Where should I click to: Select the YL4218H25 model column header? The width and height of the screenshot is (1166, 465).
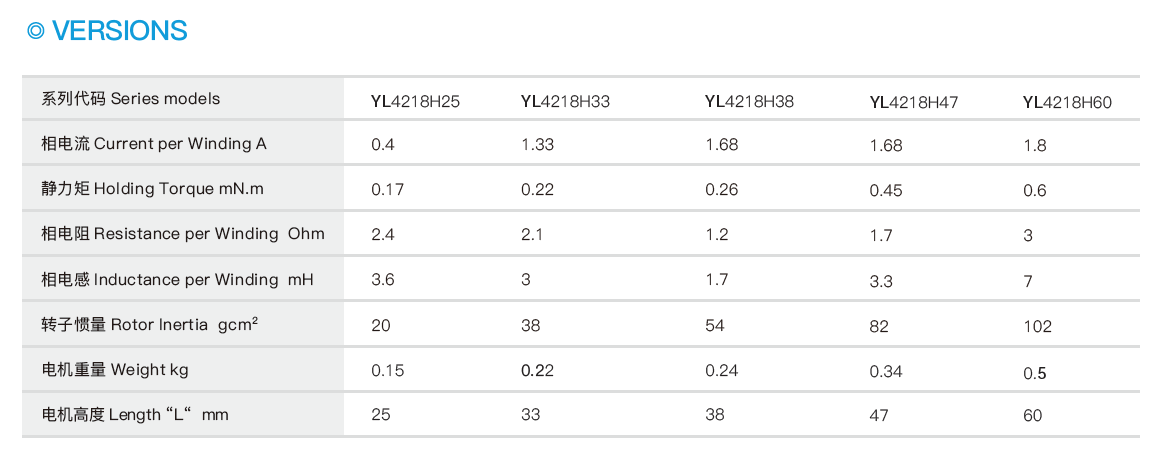pos(415,101)
